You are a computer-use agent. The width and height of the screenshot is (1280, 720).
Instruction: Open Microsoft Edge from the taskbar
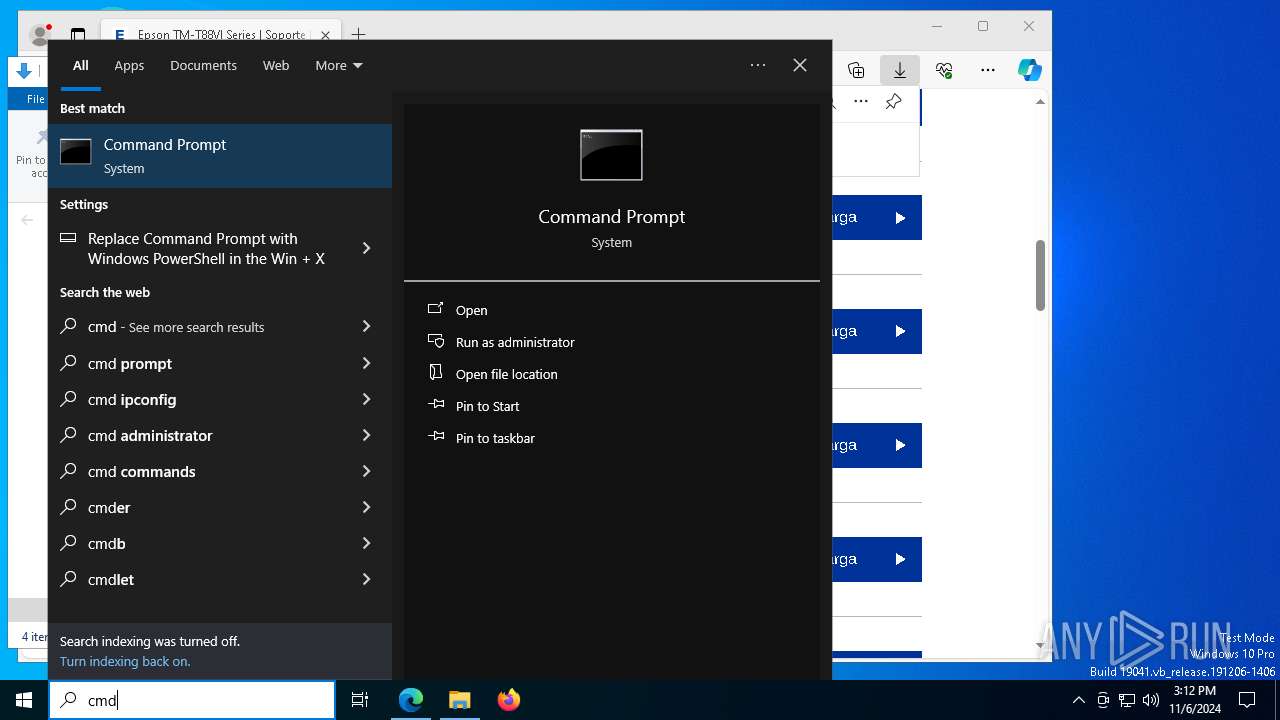[411, 700]
